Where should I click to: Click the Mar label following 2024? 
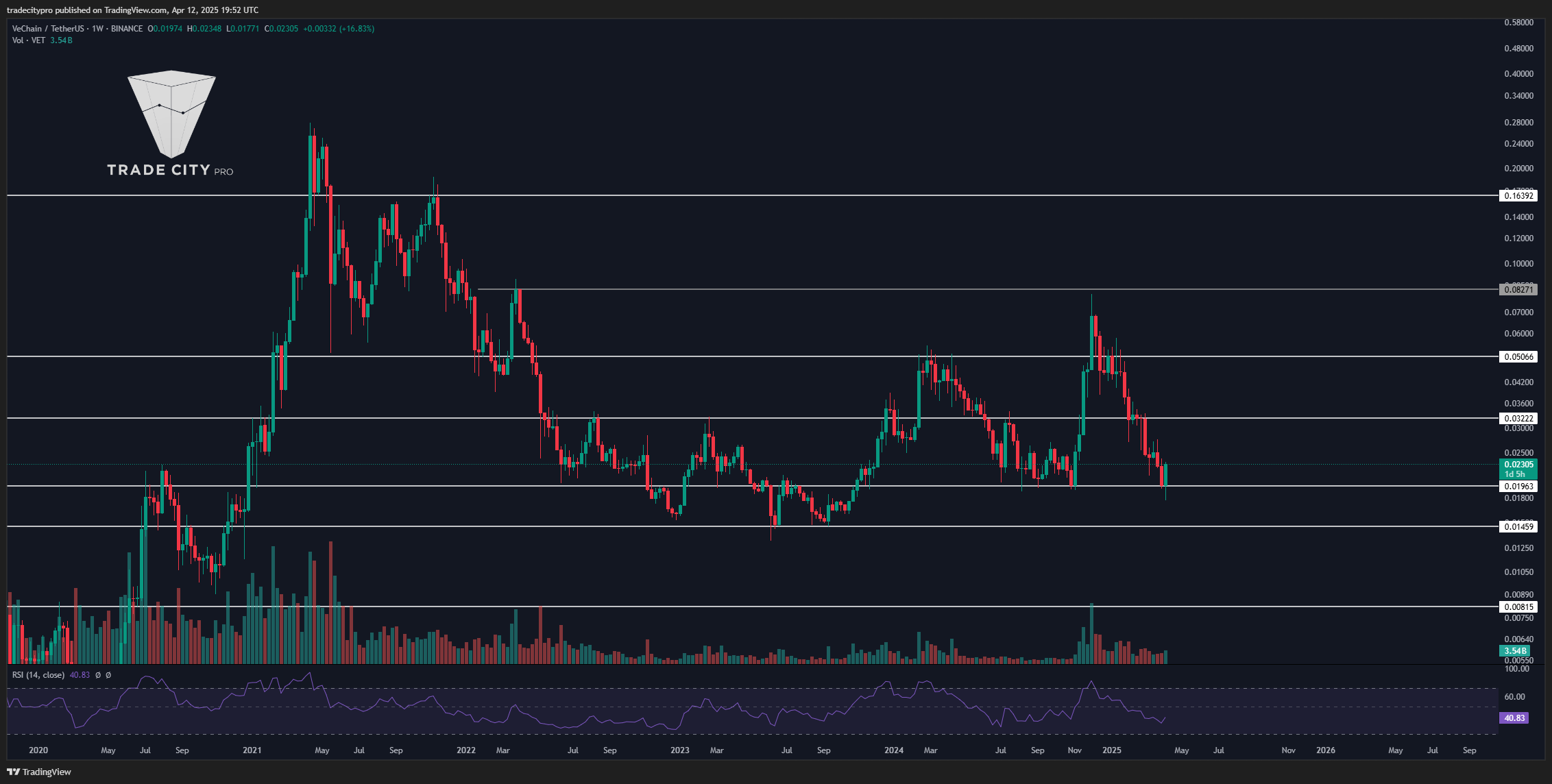coord(931,750)
